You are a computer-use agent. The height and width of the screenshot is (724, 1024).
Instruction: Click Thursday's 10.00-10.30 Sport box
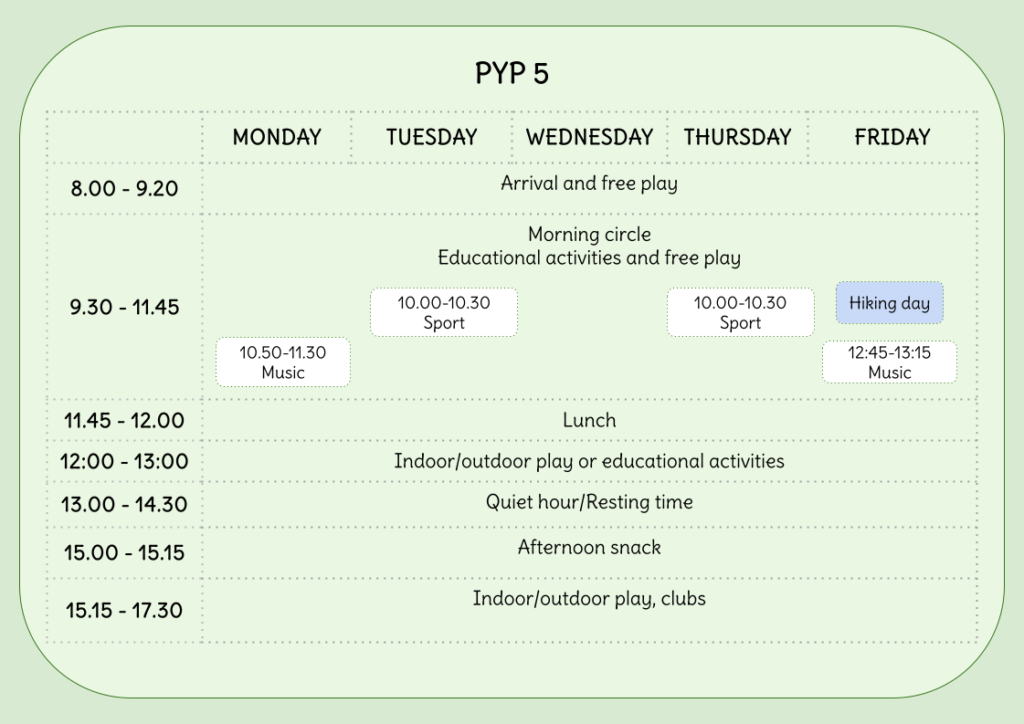pos(740,312)
